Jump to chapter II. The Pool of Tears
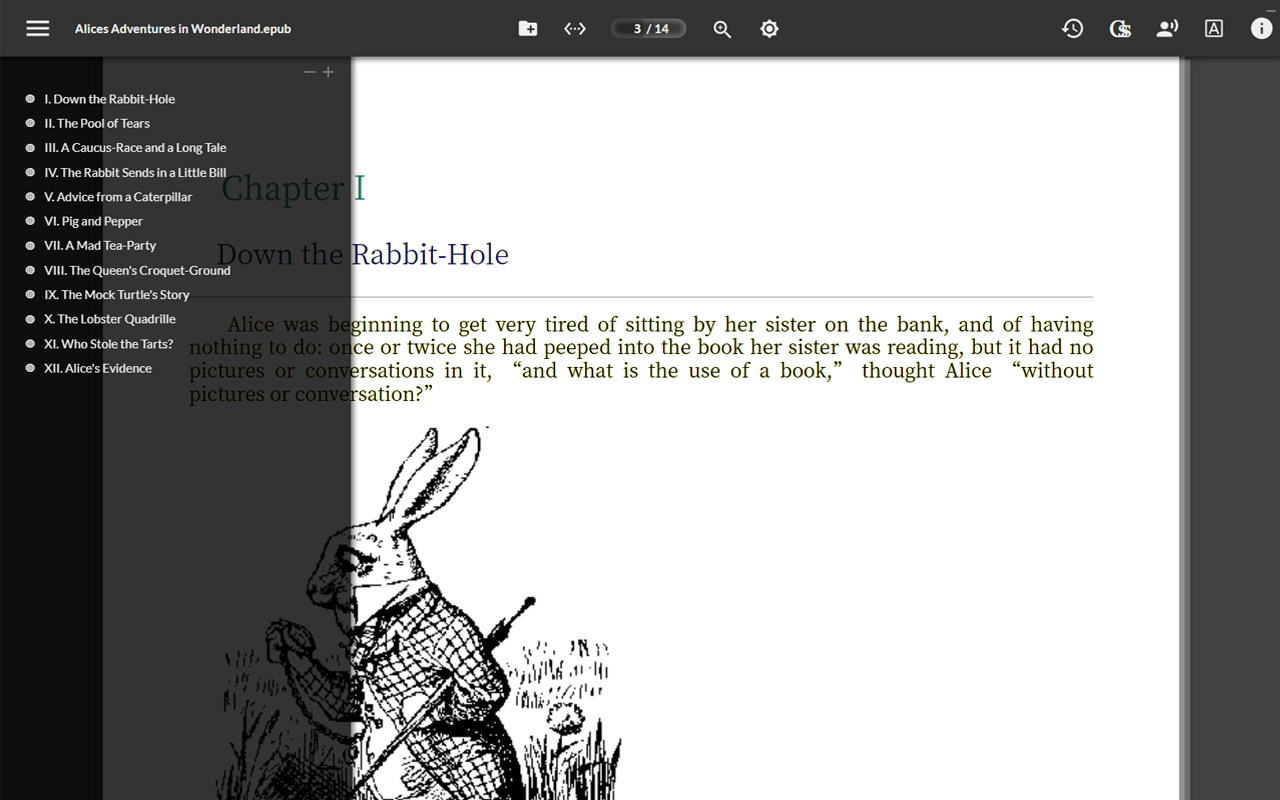Screen dimensions: 1280x800 (97, 123)
